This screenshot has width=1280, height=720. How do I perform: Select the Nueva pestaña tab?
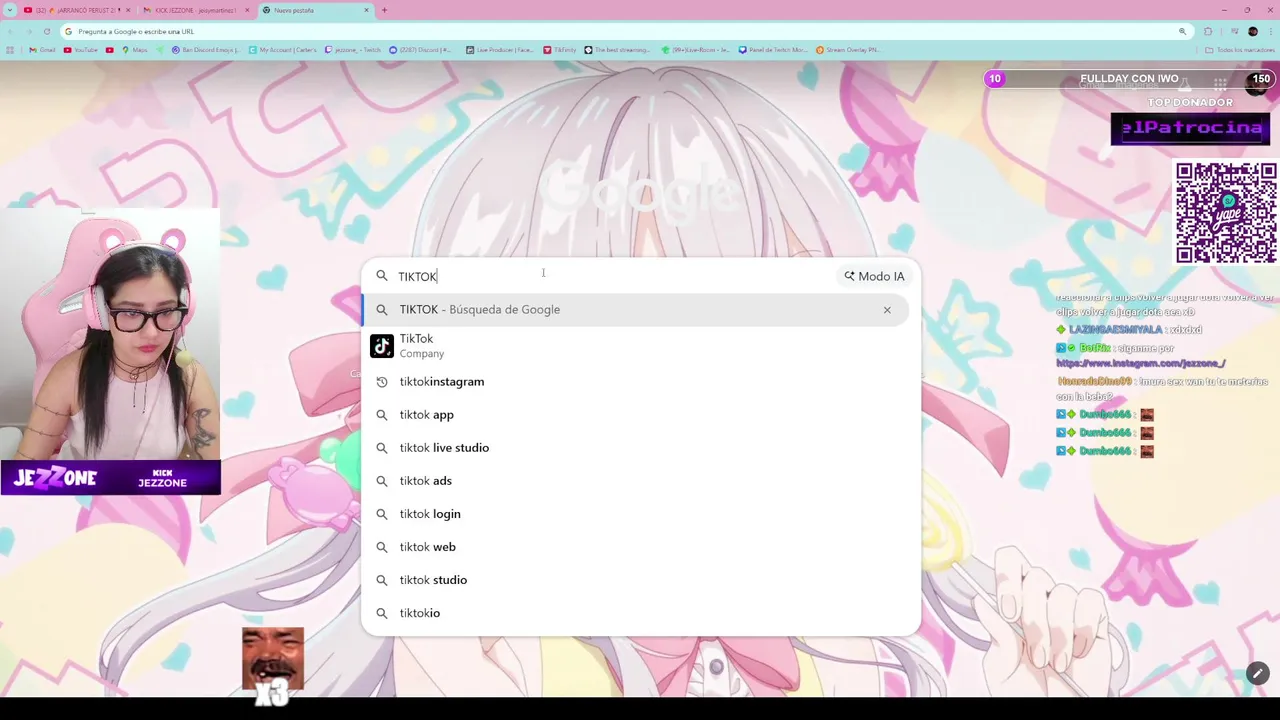316,10
